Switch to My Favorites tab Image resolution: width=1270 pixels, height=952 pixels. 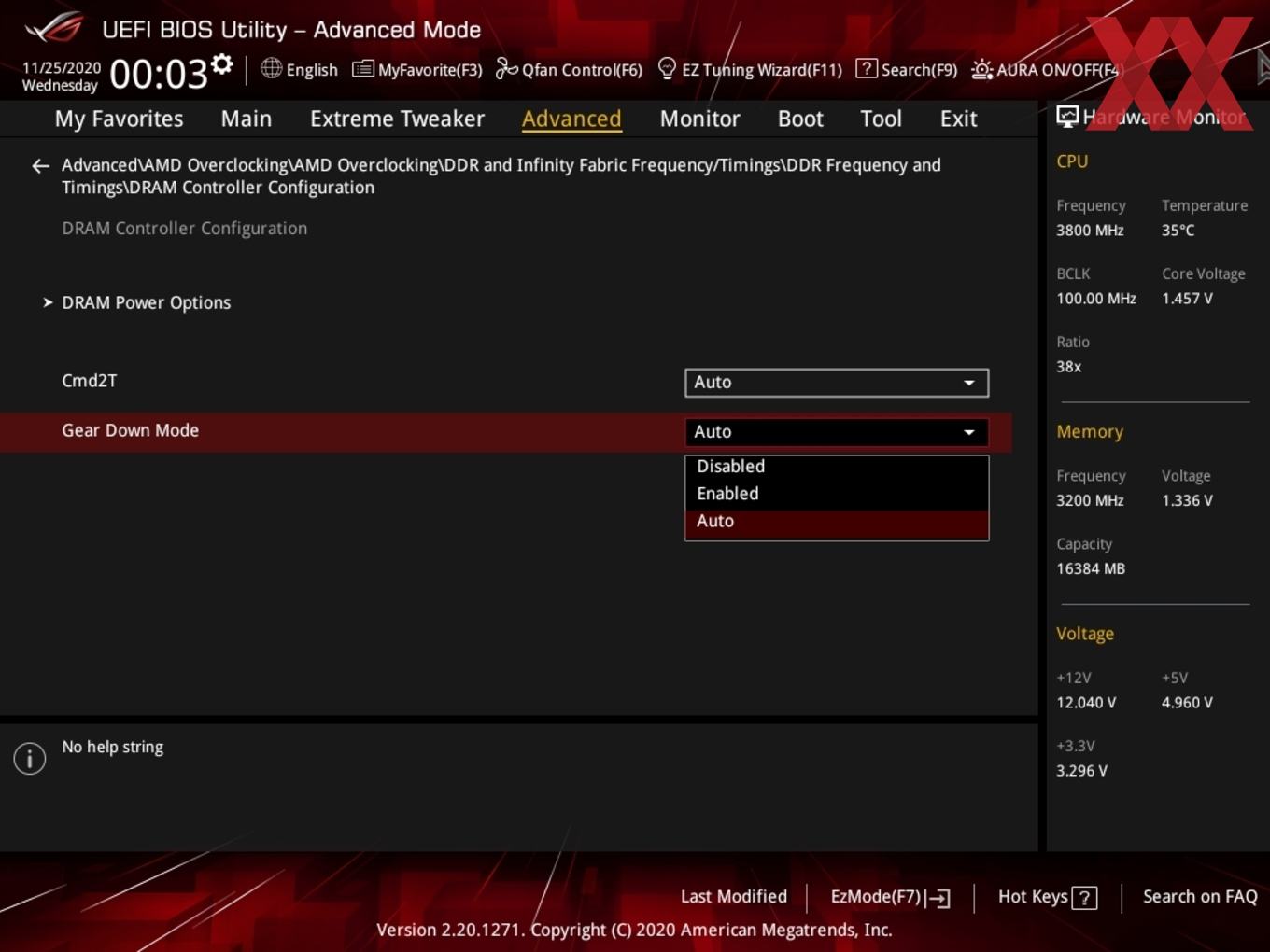120,119
